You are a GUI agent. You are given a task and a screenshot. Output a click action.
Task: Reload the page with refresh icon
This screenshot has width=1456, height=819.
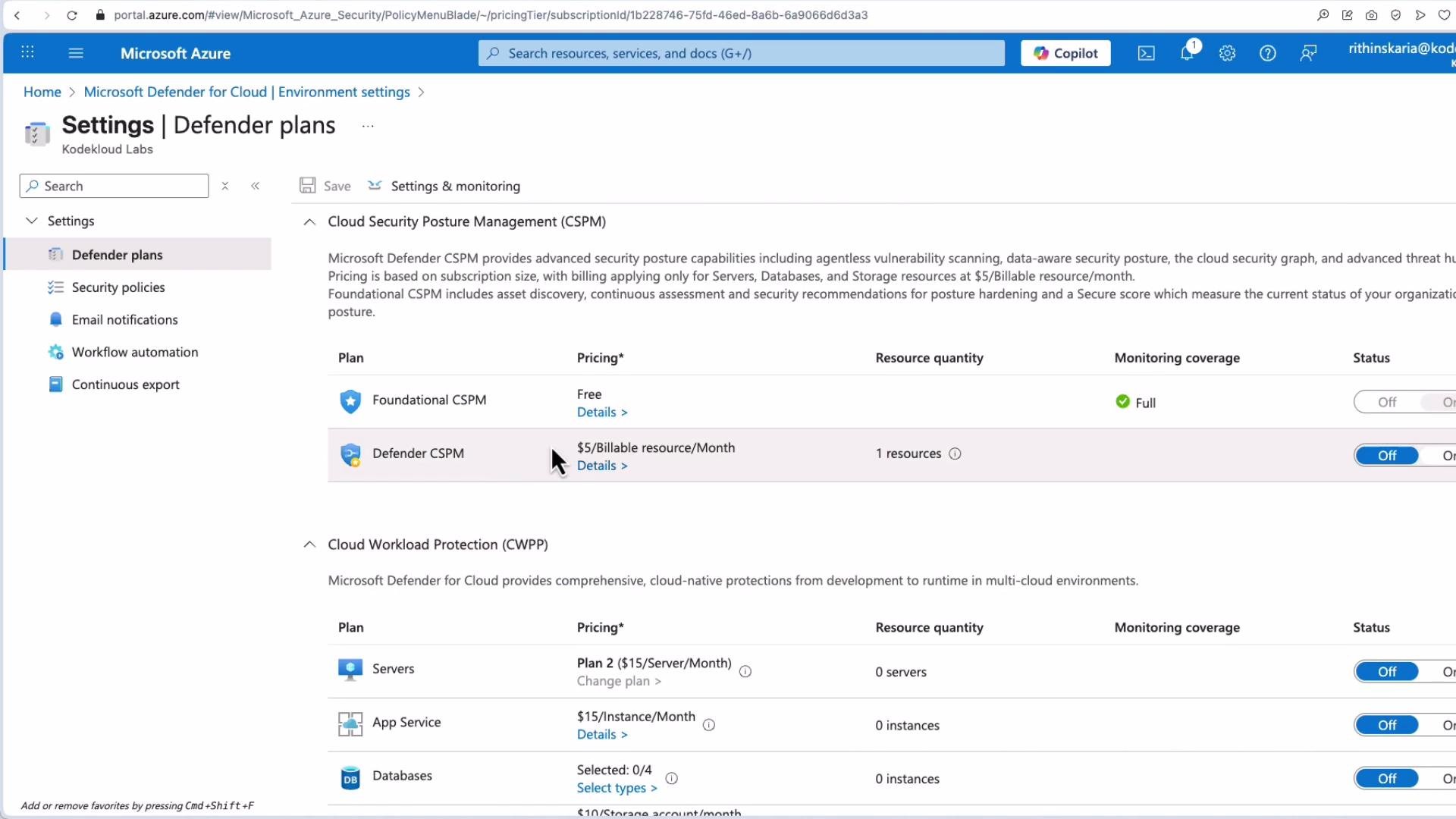pos(72,15)
